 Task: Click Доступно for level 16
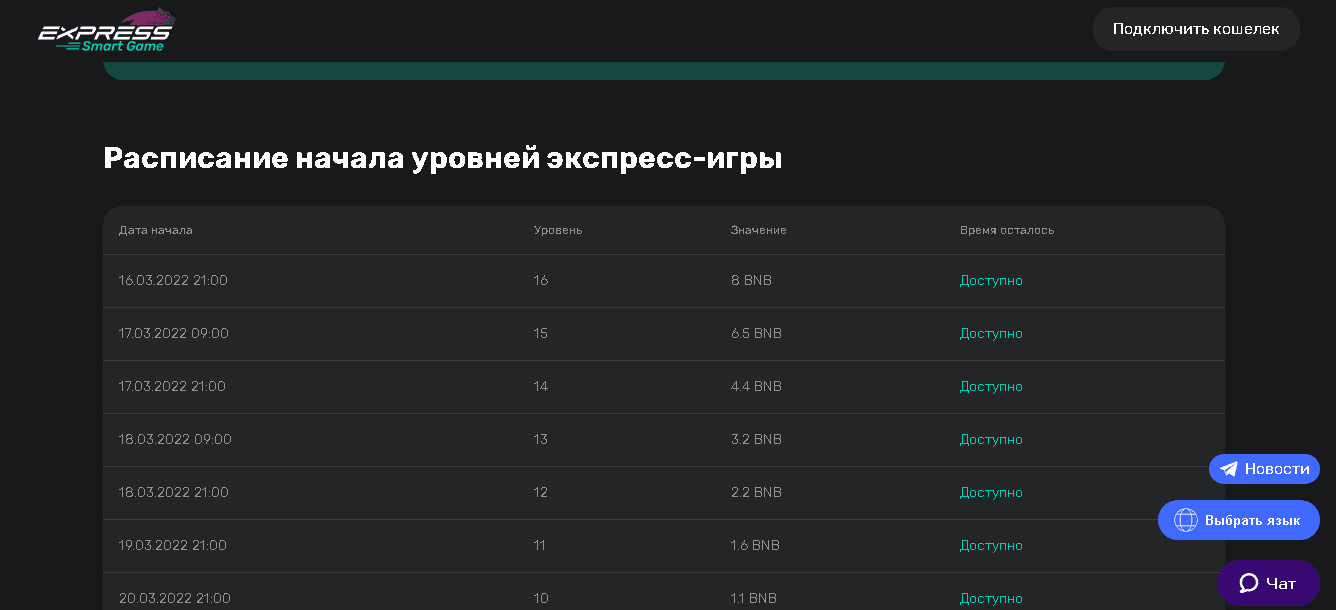point(991,281)
